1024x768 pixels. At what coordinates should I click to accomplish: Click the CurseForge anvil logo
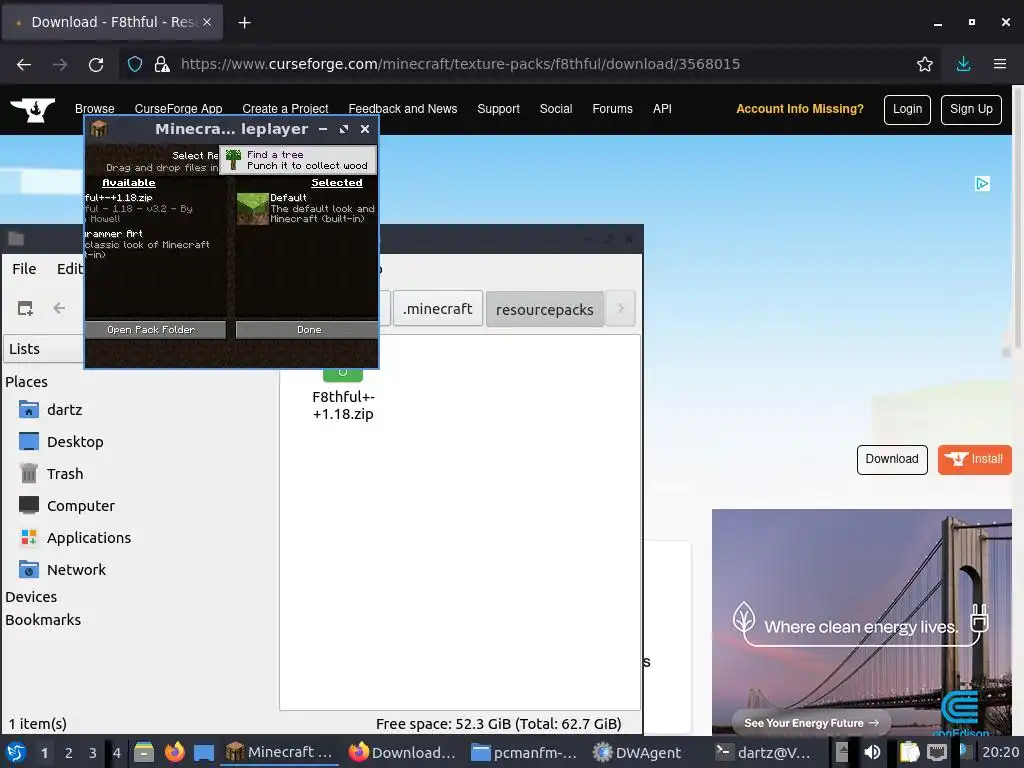[32, 110]
